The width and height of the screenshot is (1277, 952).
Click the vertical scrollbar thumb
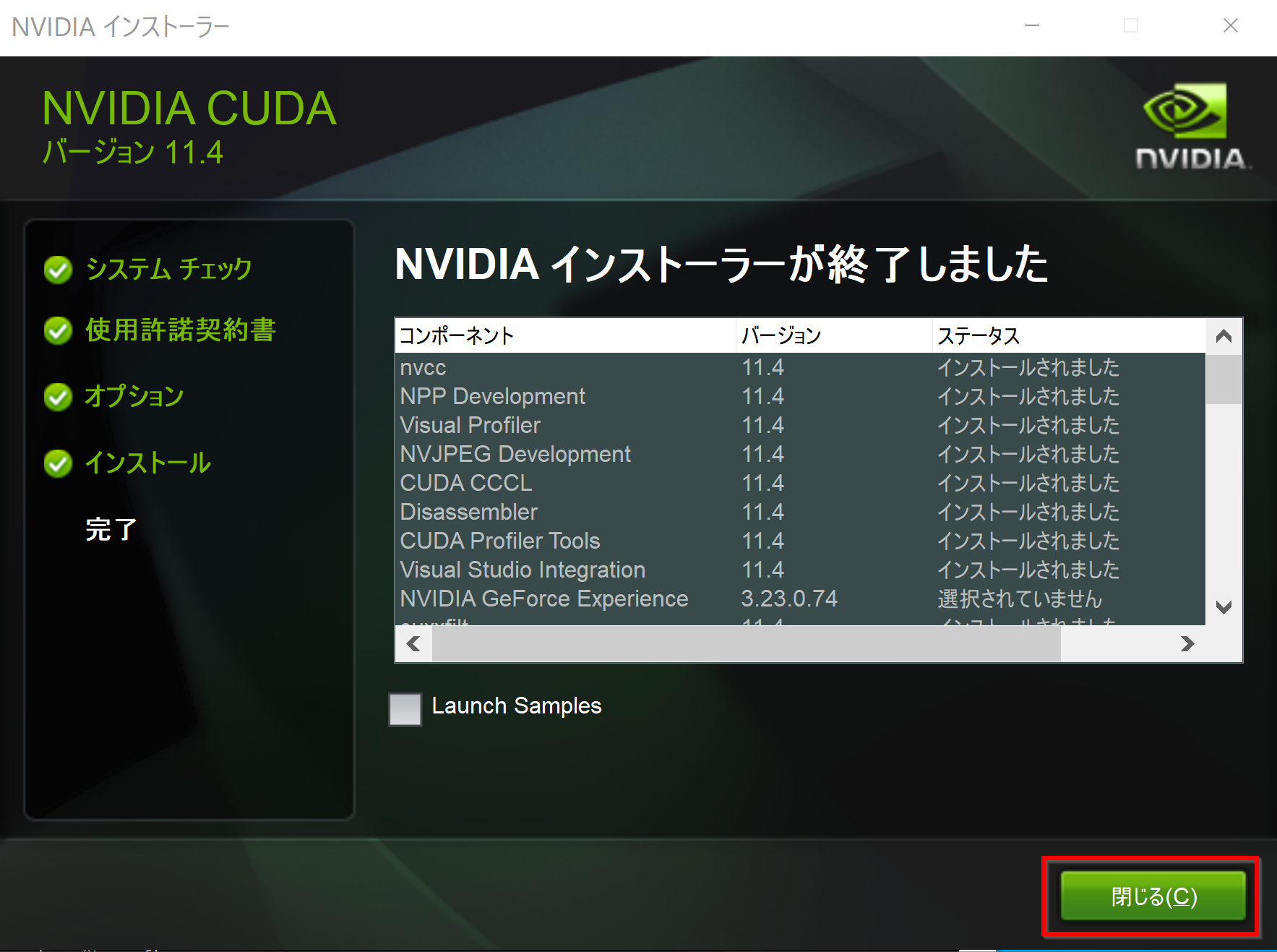click(1223, 379)
